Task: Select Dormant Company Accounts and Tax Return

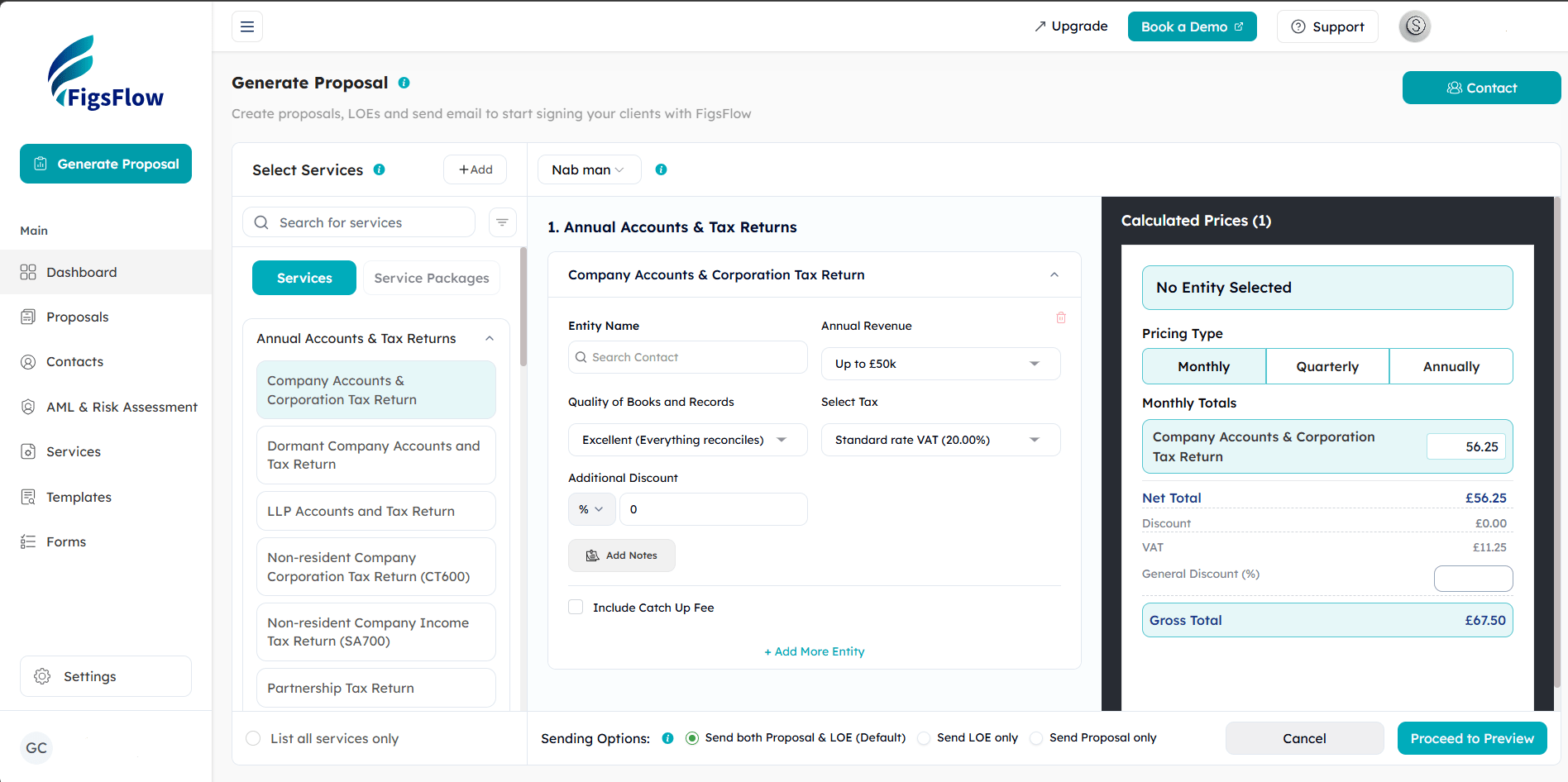Action: [x=376, y=455]
